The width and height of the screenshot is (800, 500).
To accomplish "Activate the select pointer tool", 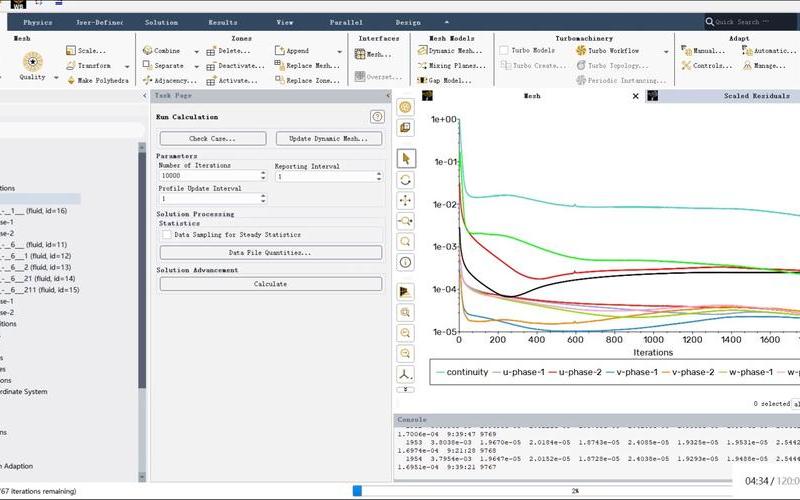I will (406, 159).
